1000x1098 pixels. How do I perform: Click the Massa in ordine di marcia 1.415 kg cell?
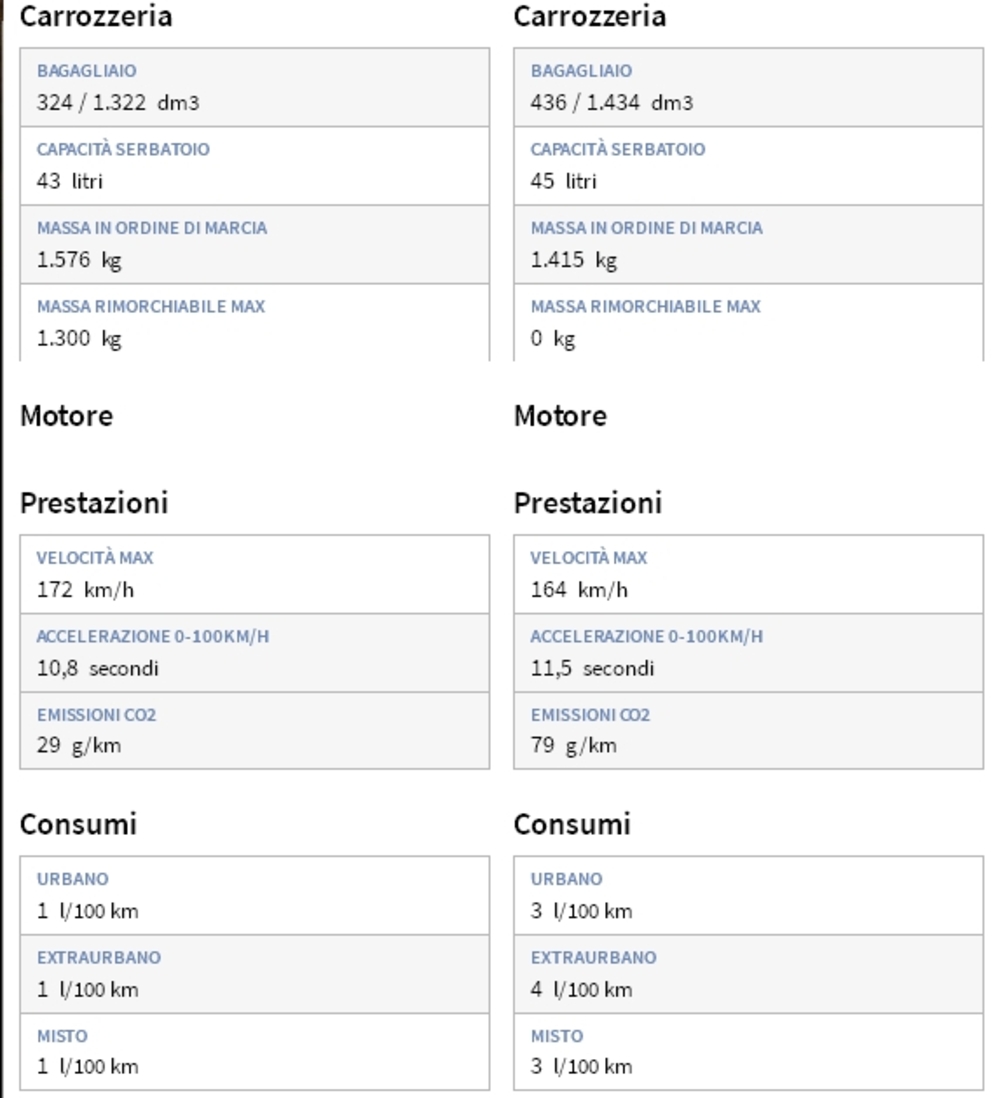(x=749, y=244)
